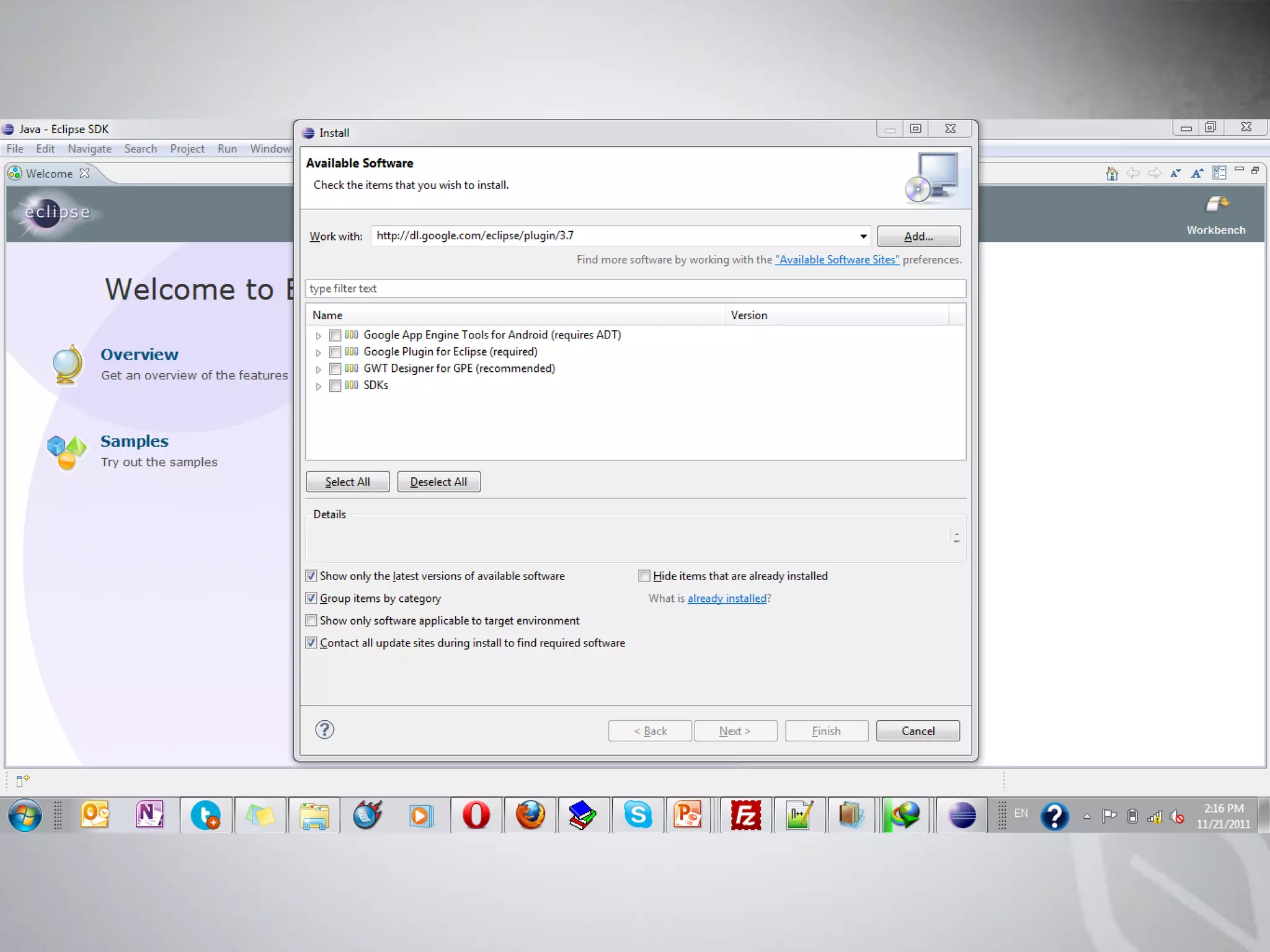Click the type filter text field
This screenshot has height=952, width=1270.
(x=635, y=288)
